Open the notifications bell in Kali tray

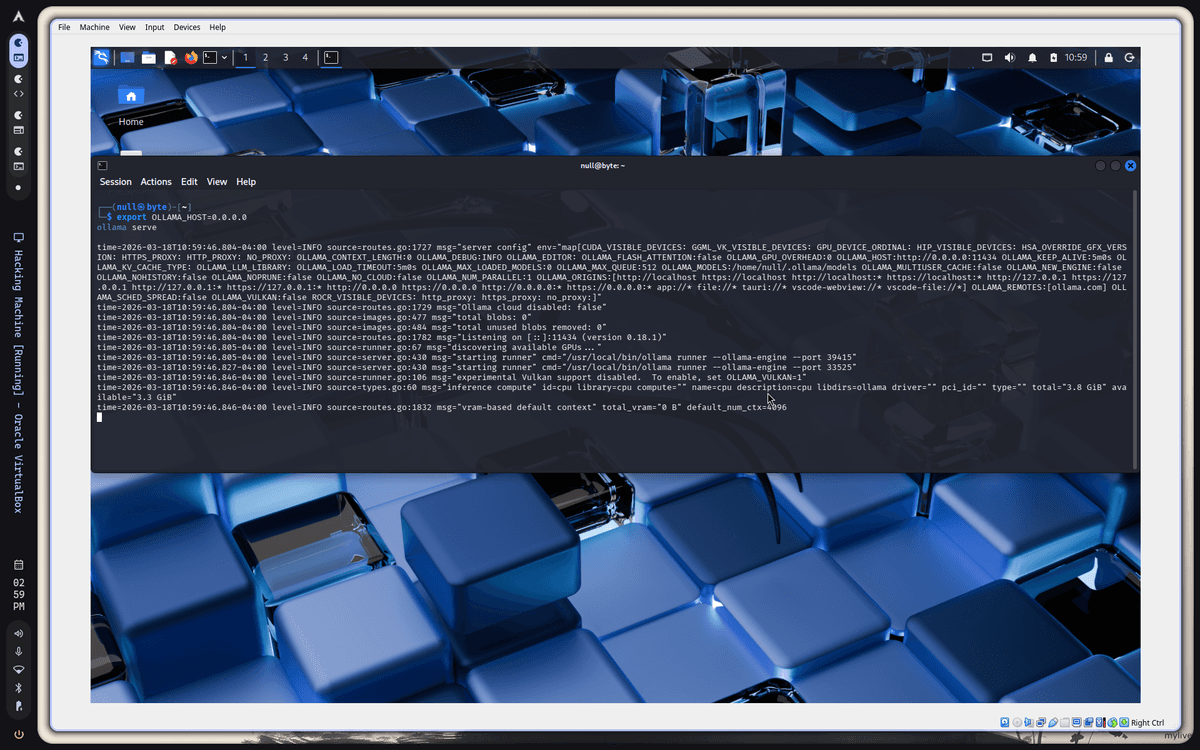1032,58
